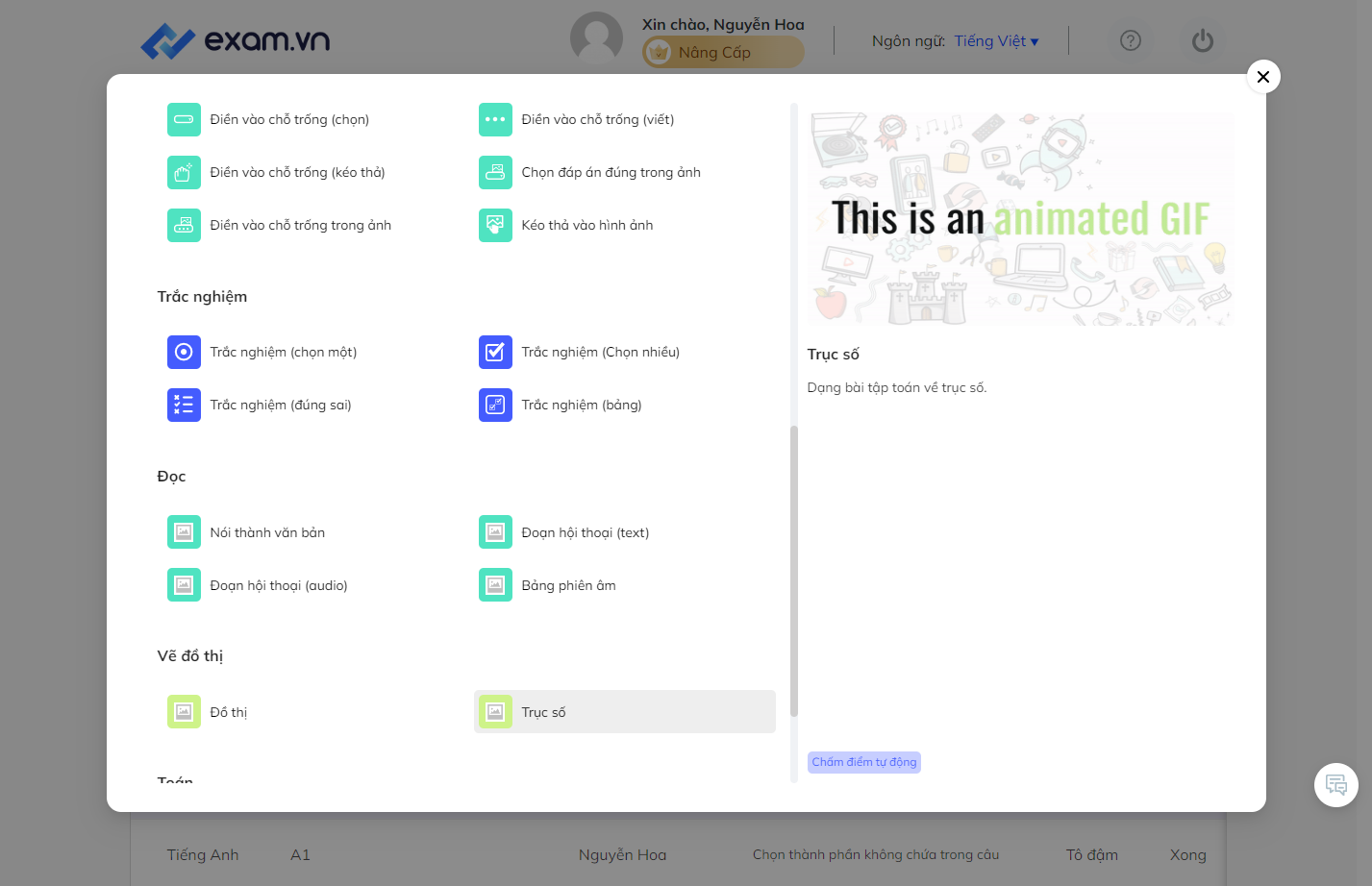Click the 'Điền vào chỗ trống (viết)' dots icon
This screenshot has height=886, width=1372.
pos(495,119)
